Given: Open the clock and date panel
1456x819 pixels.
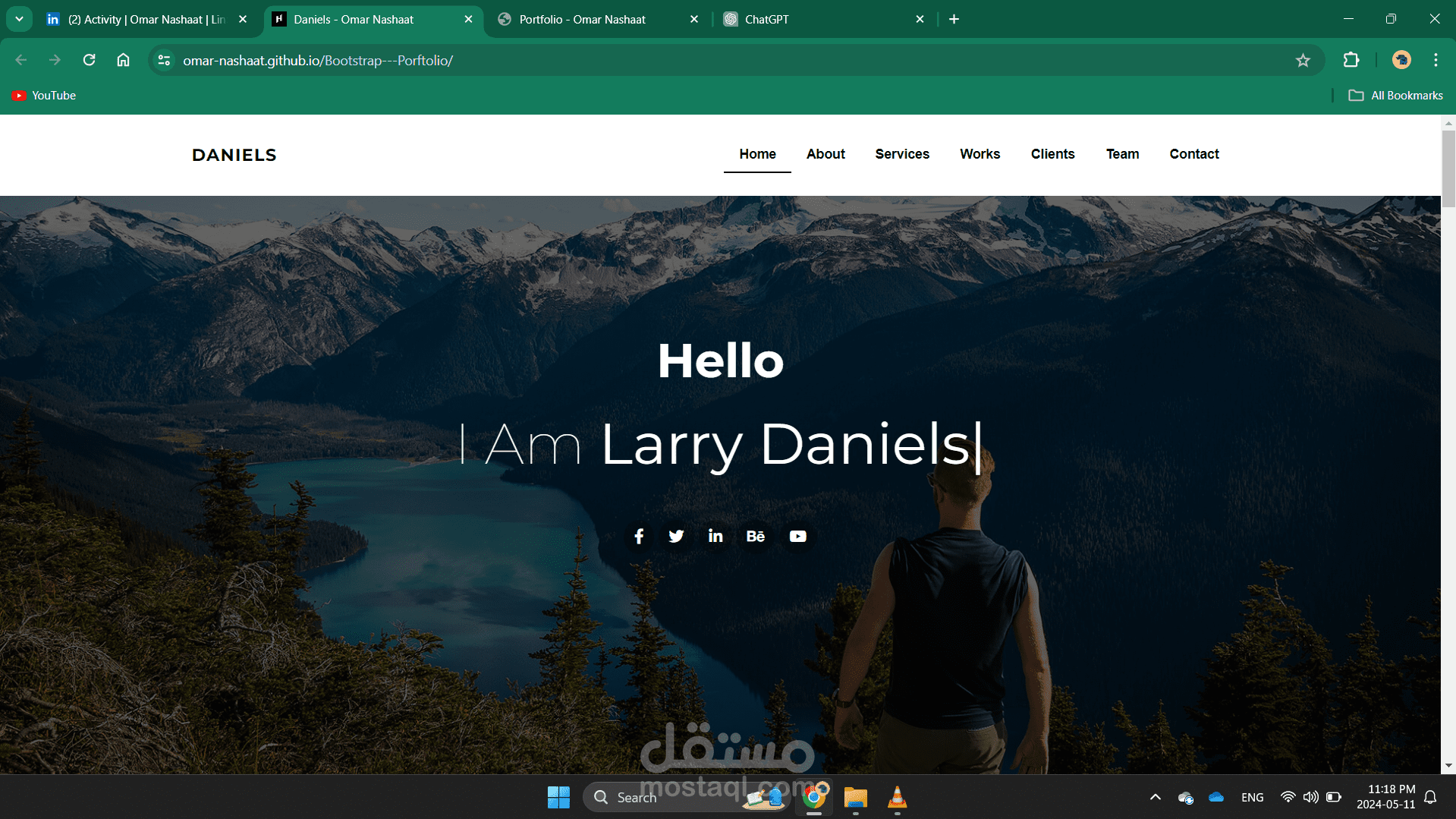Looking at the screenshot, I should coord(1385,797).
